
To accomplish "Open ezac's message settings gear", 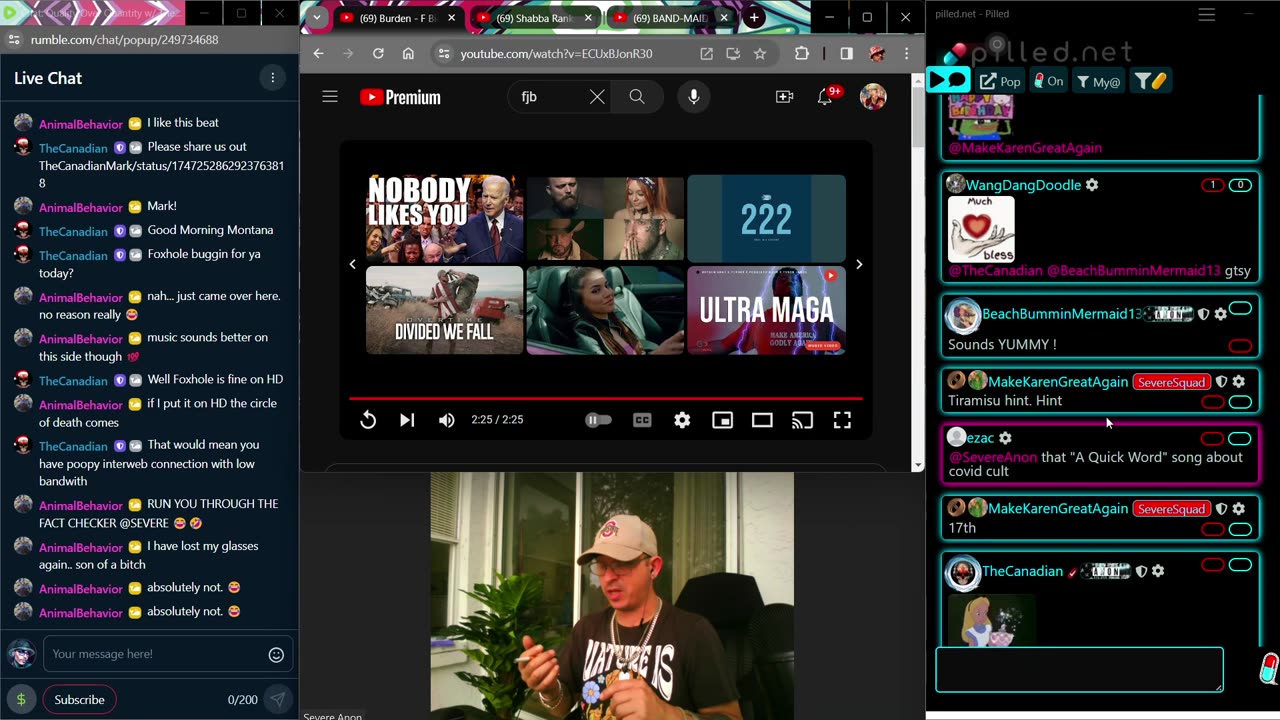I will click(1005, 438).
